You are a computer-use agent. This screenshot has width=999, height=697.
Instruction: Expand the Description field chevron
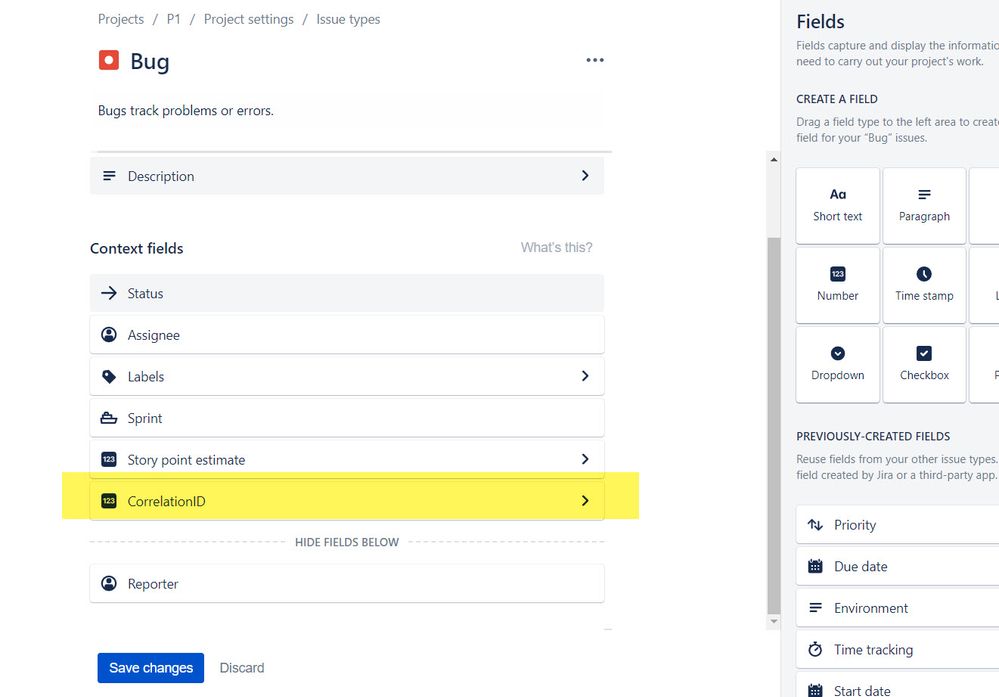coord(585,175)
